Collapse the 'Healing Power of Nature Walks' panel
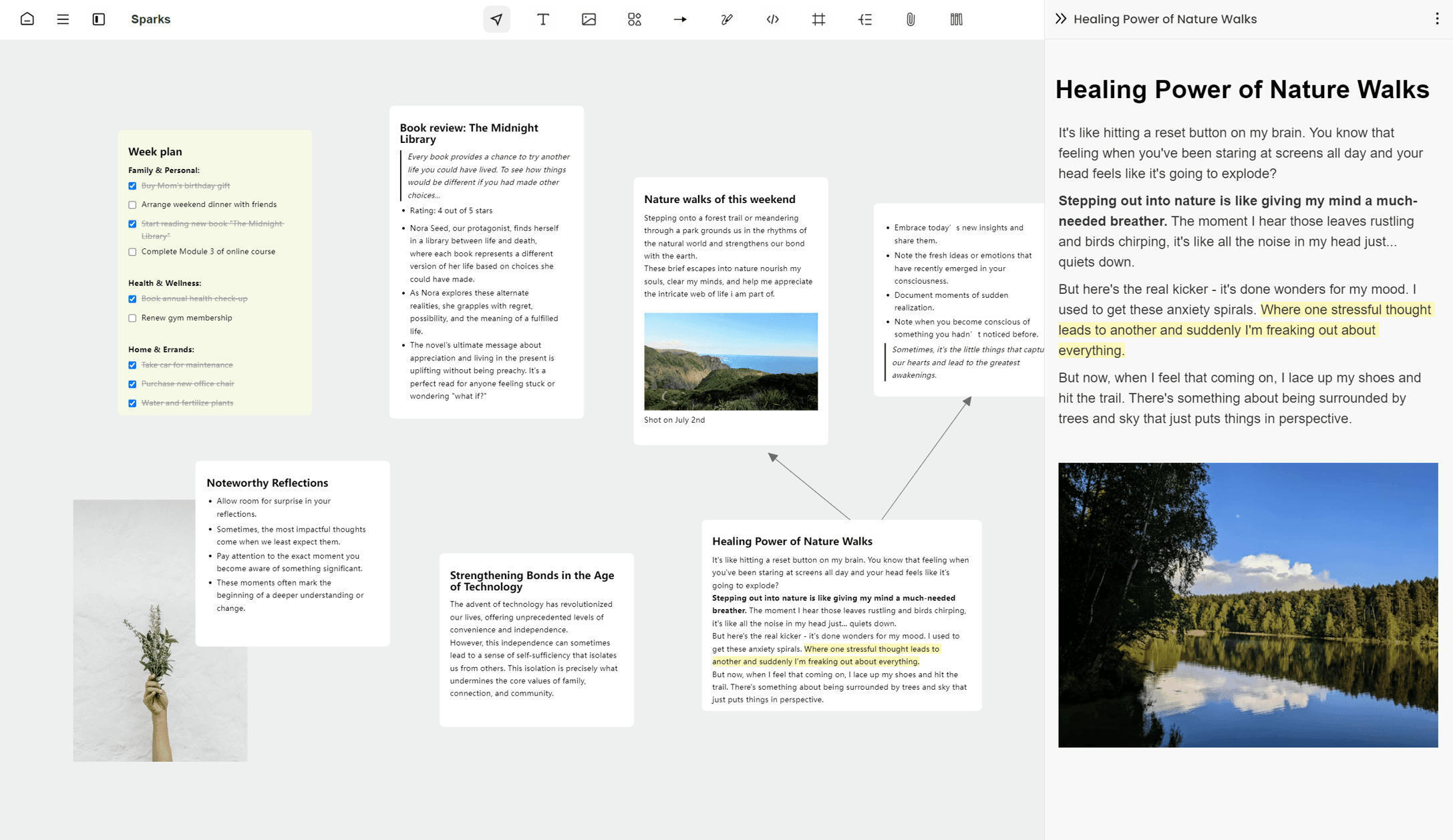Screen dimensions: 1453x840 coord(1060,19)
